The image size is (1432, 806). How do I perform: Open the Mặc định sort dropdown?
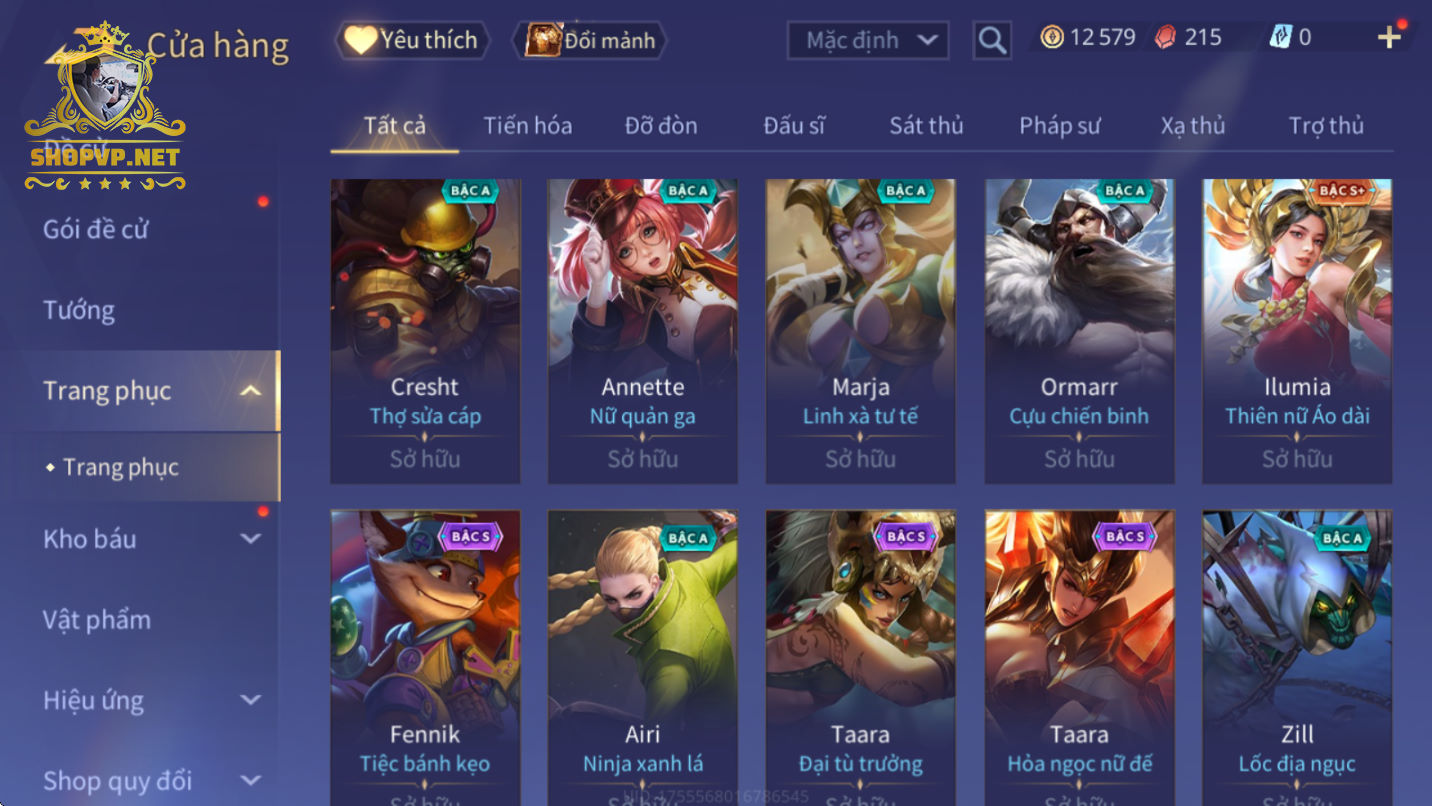click(x=868, y=40)
